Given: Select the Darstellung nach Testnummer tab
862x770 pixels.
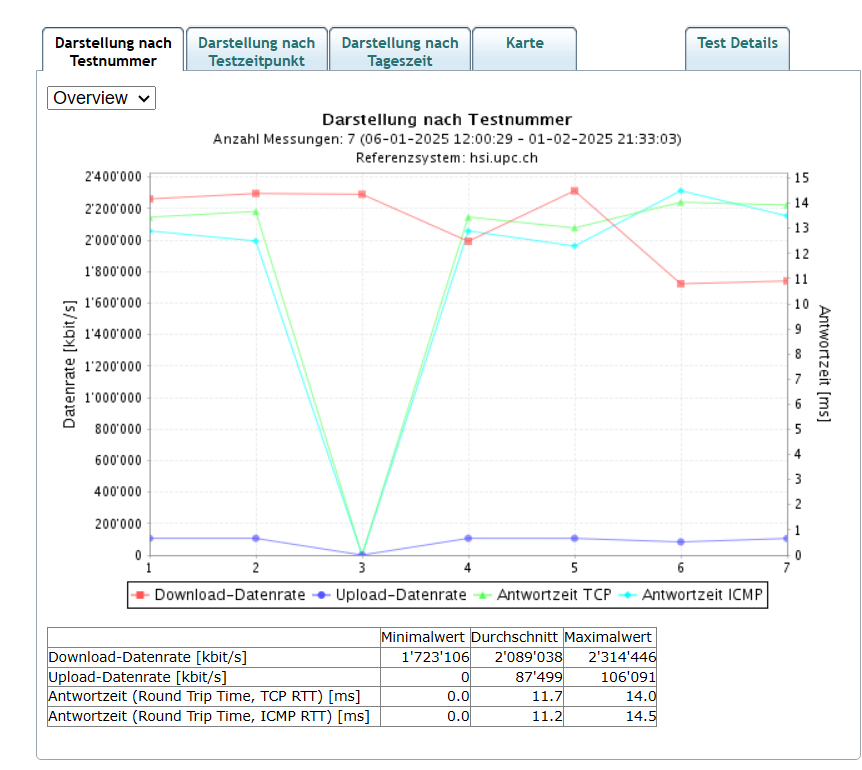Looking at the screenshot, I should coord(113,51).
